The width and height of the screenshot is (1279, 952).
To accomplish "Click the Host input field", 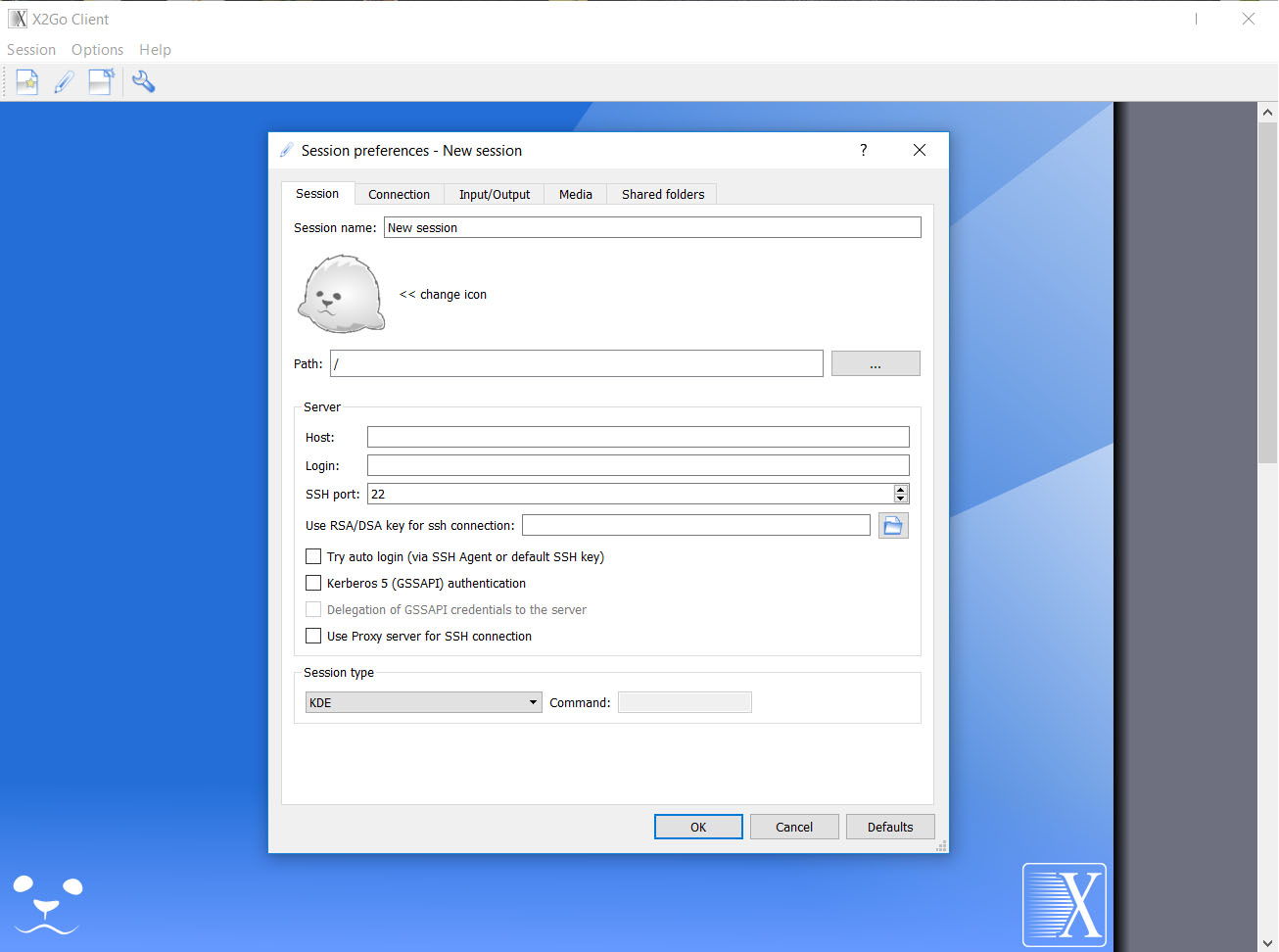I will (x=638, y=437).
